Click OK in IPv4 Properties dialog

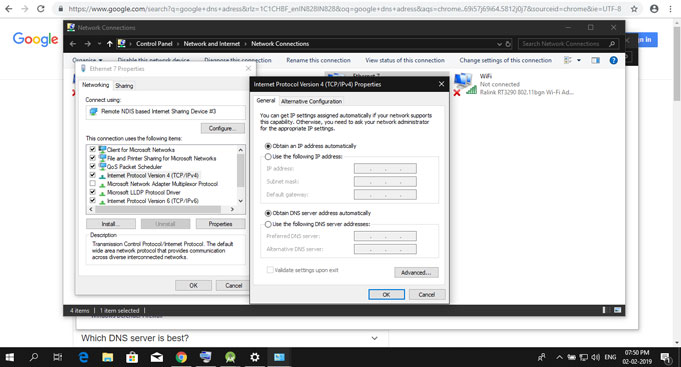click(387, 294)
